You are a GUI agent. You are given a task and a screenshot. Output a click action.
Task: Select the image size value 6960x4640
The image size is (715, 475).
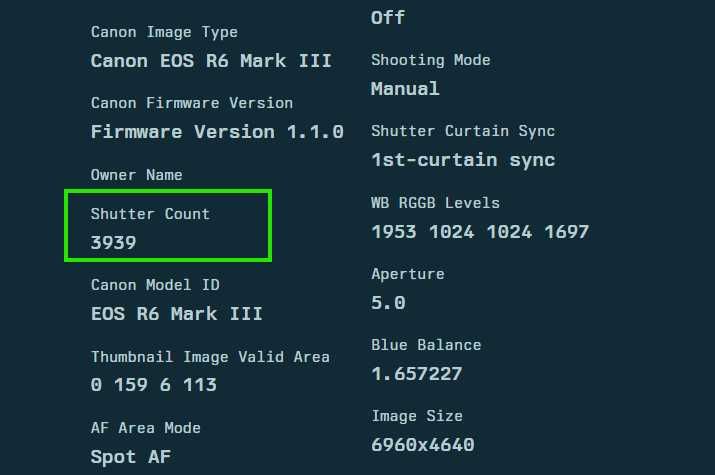(x=423, y=445)
